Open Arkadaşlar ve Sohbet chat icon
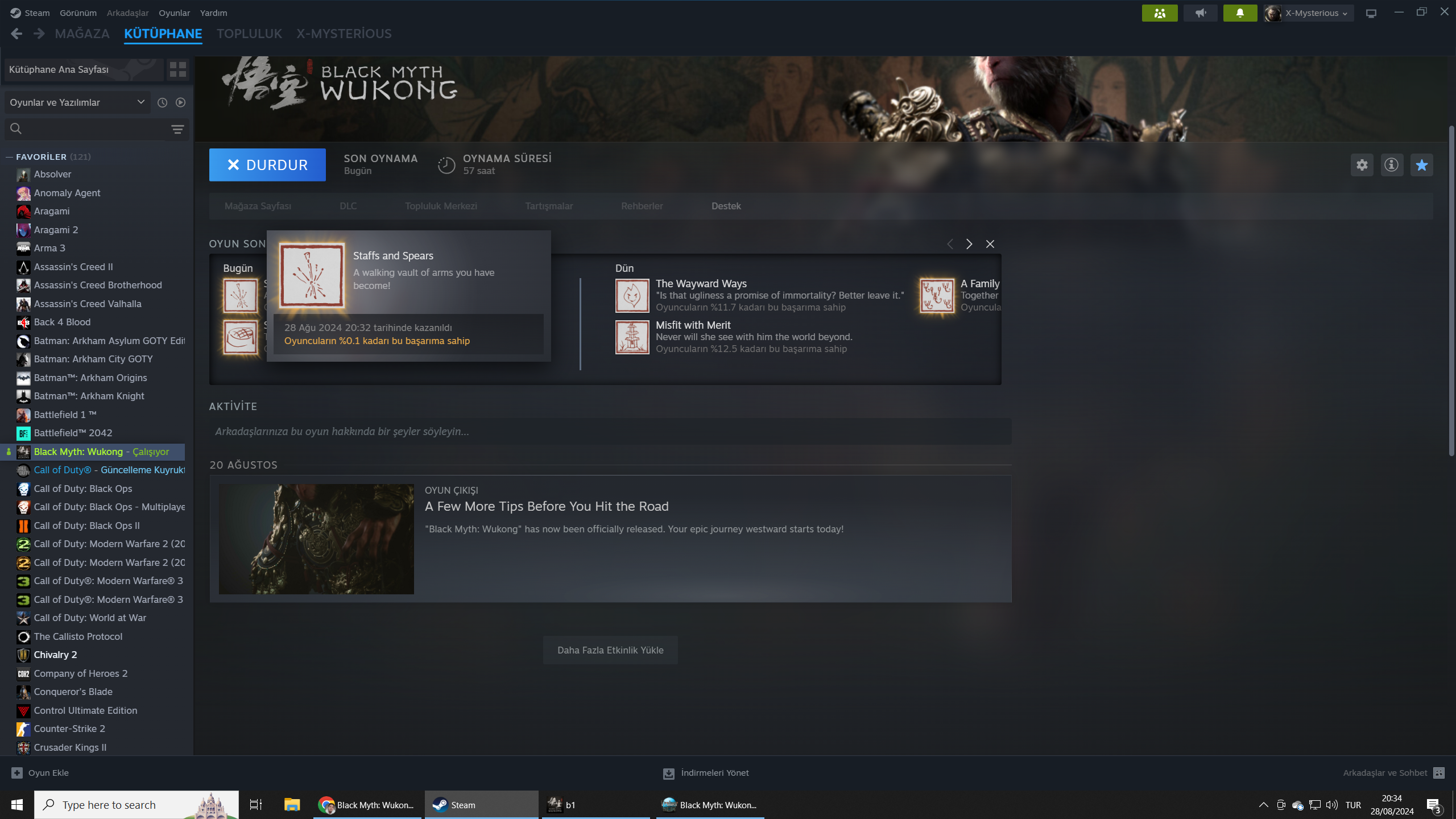1456x819 pixels. click(x=1439, y=773)
